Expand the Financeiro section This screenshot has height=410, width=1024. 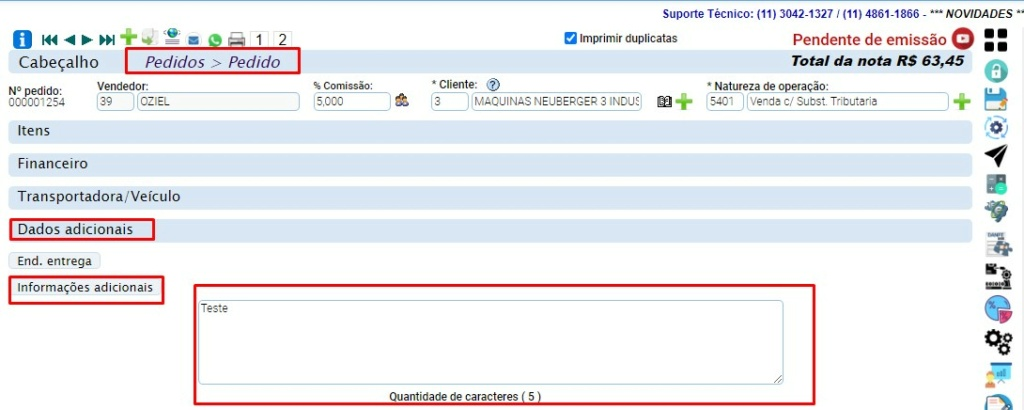[490, 165]
